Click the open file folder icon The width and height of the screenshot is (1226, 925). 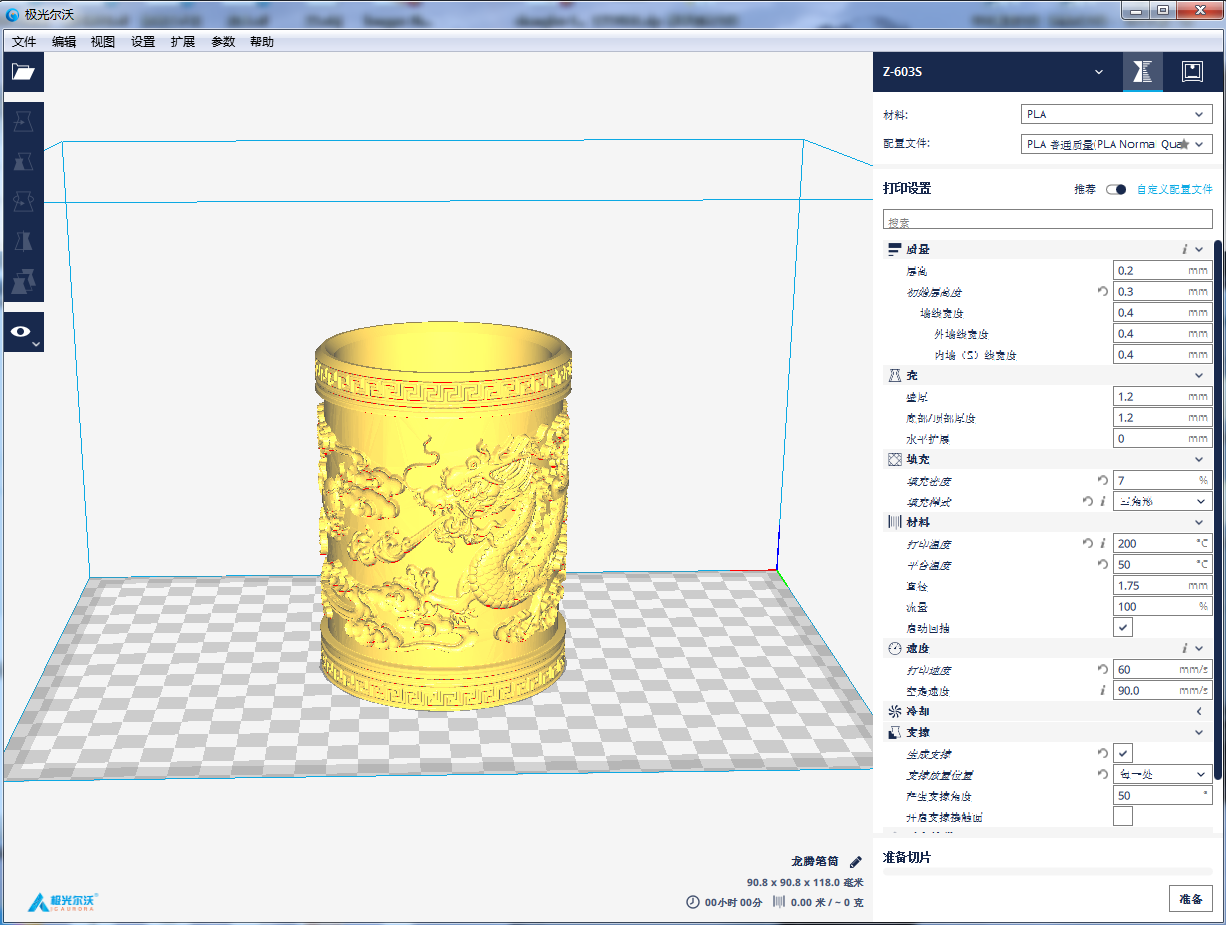point(23,72)
